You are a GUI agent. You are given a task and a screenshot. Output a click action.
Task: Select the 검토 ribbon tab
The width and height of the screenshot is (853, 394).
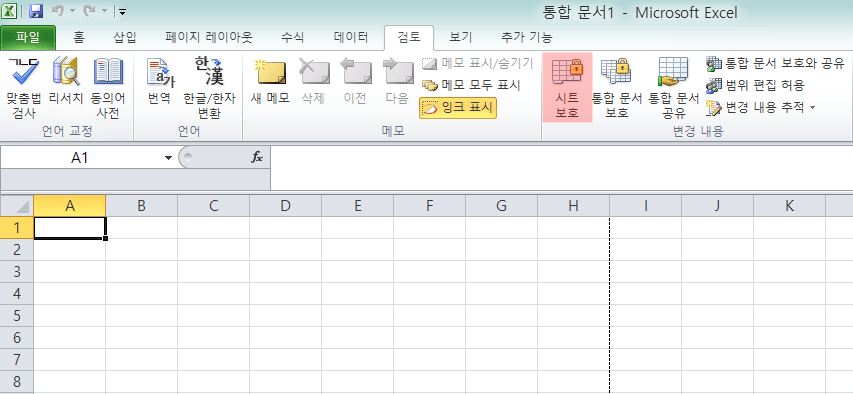[409, 38]
